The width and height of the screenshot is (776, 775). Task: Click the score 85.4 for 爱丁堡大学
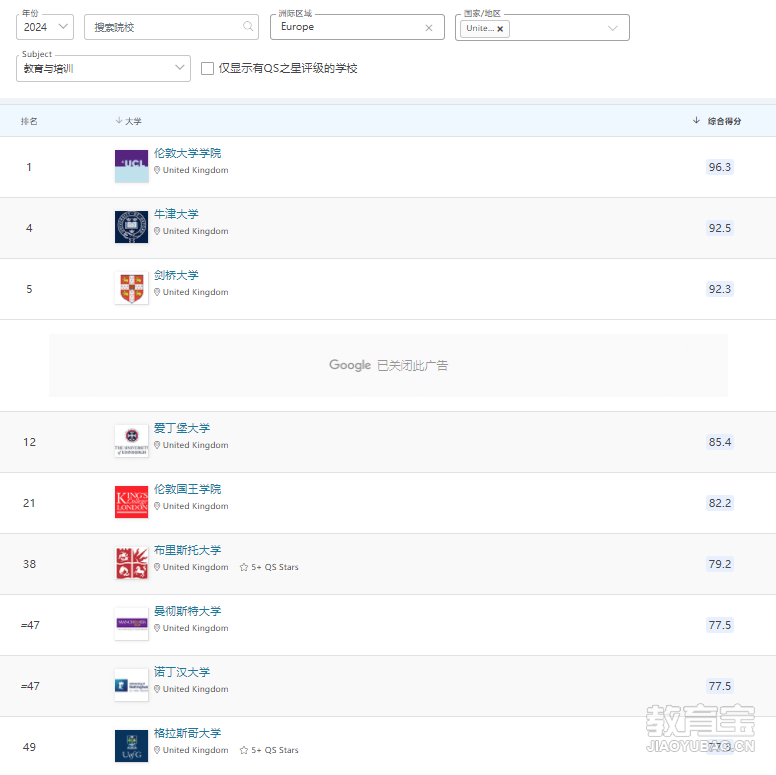[x=720, y=441]
